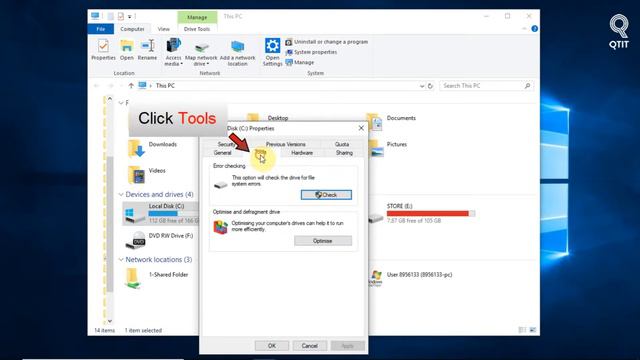Switch to the Sharing tab
This screenshot has height=360, width=640.
(x=344, y=153)
